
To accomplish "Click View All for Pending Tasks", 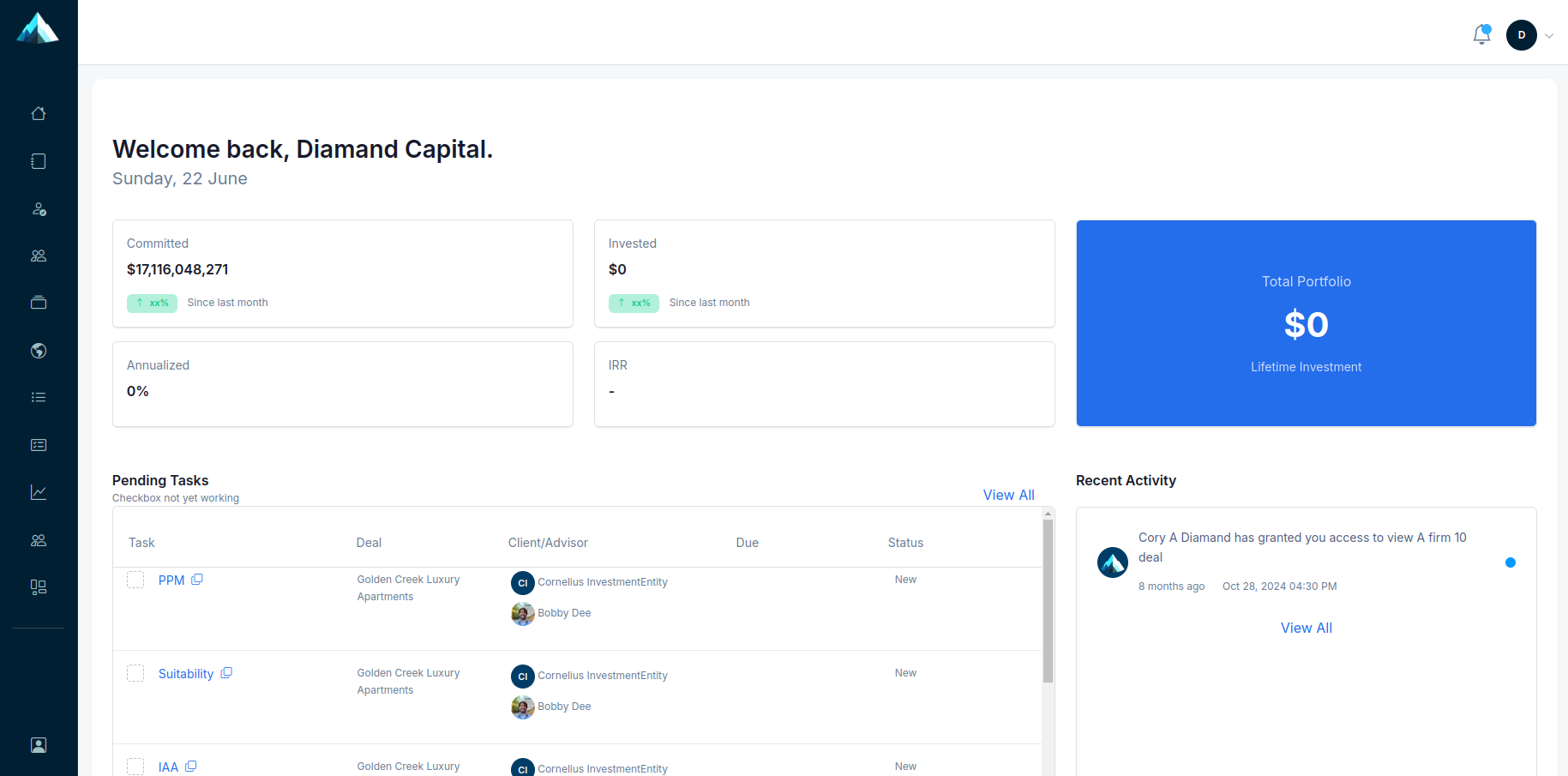I will 1009,495.
